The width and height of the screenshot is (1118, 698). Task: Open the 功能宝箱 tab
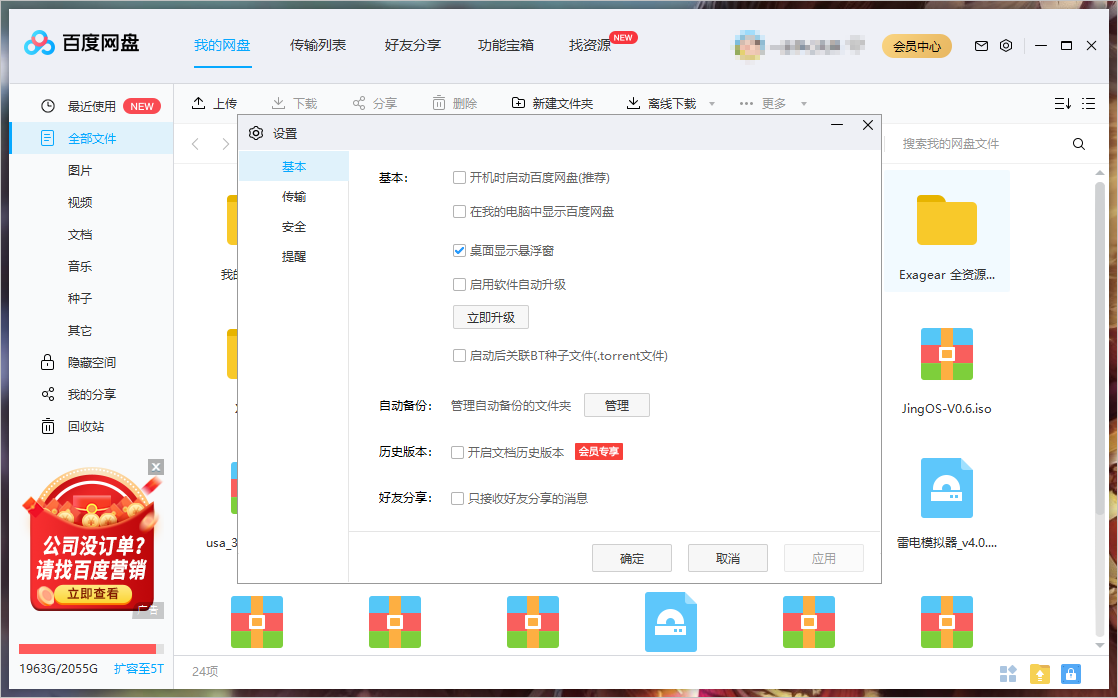tap(506, 46)
